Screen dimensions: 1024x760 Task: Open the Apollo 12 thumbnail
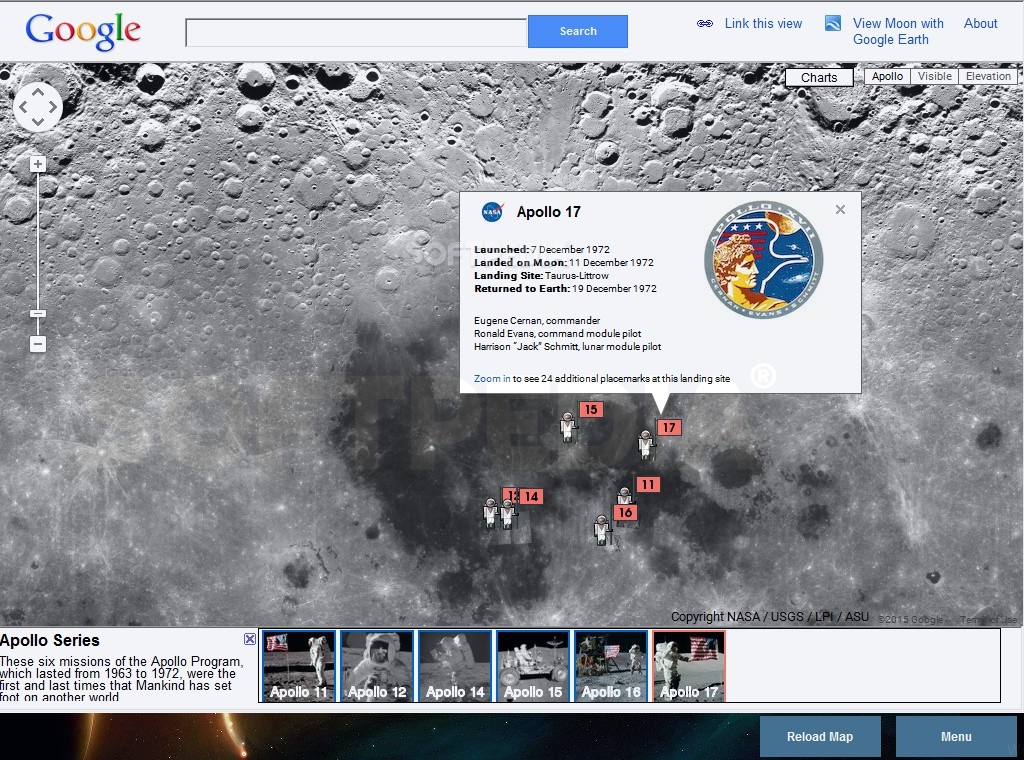(377, 666)
